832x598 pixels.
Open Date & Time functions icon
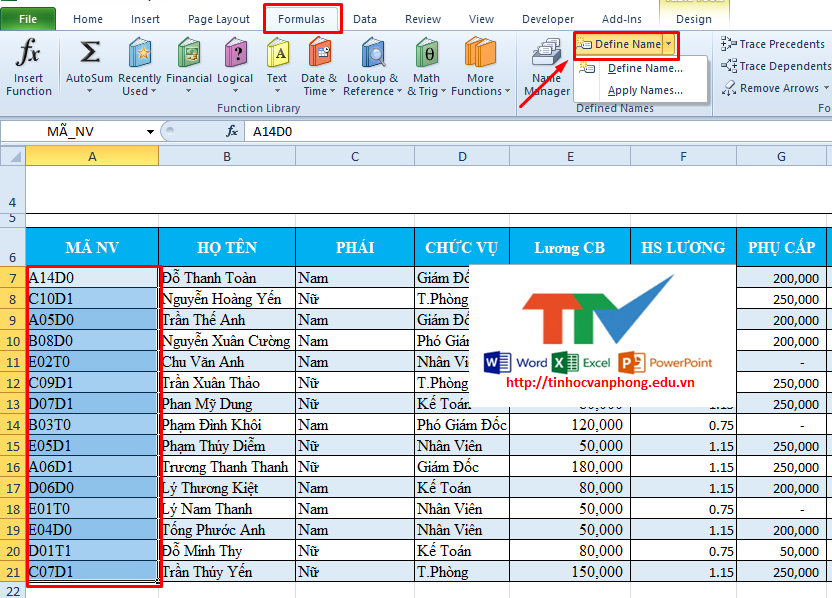coord(319,52)
